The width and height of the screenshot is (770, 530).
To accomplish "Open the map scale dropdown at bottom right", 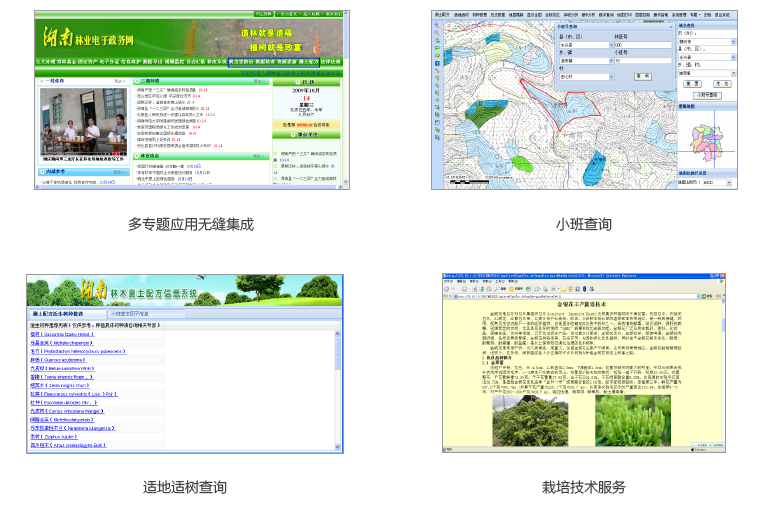I will 729,182.
